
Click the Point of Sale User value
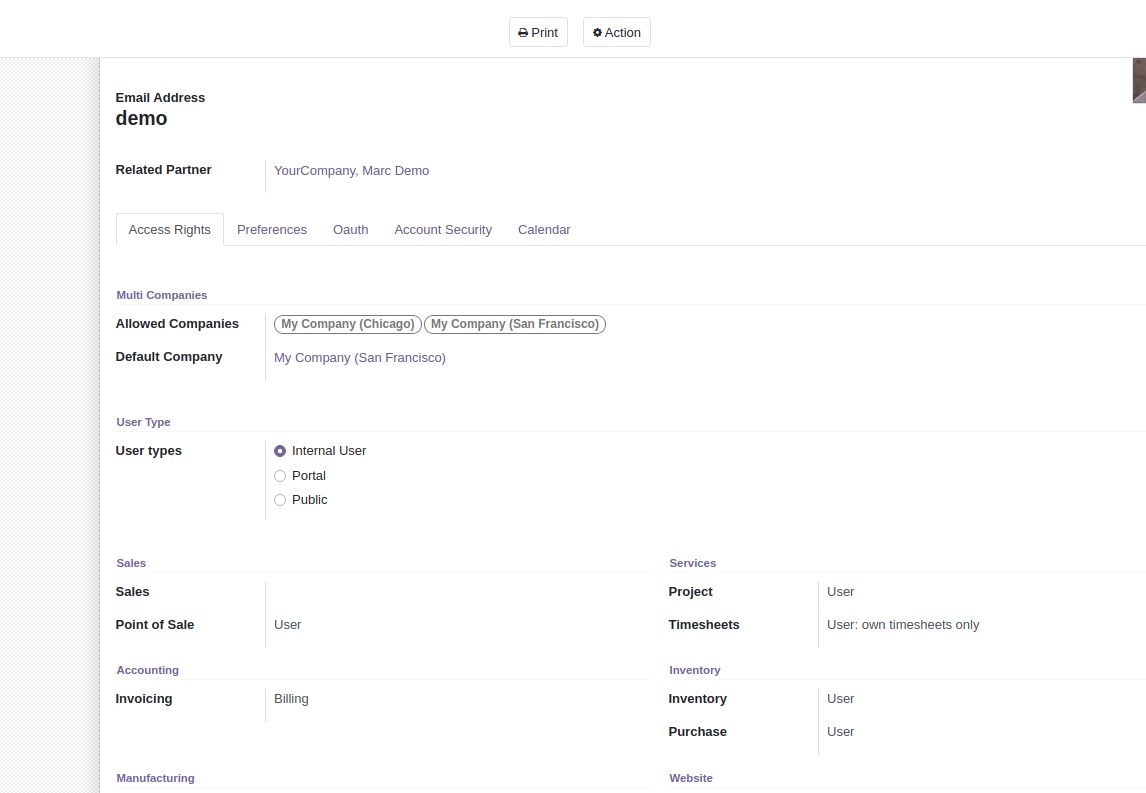click(x=288, y=625)
